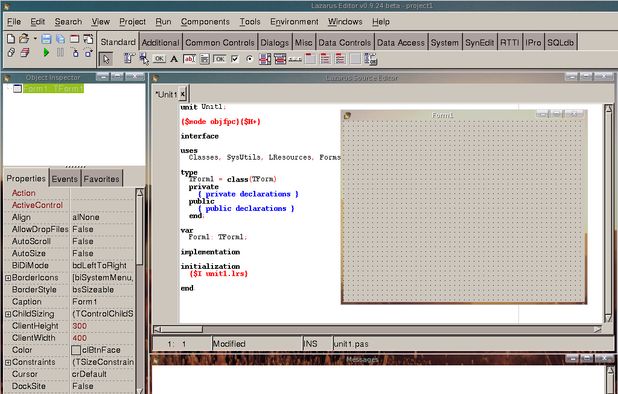Image resolution: width=618 pixels, height=394 pixels.
Task: Click the Step Over debug icon
Action: pos(88,52)
